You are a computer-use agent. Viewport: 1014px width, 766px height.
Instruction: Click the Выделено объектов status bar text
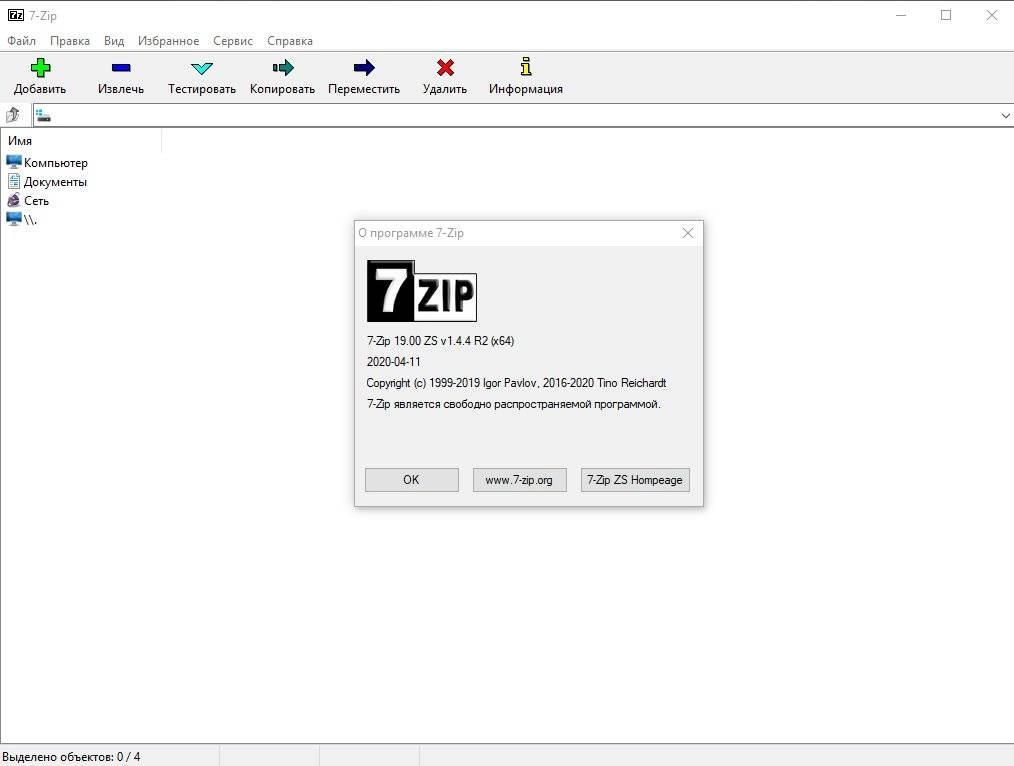71,756
